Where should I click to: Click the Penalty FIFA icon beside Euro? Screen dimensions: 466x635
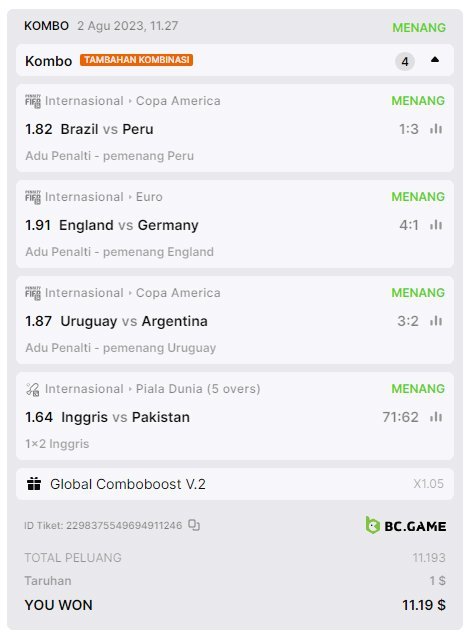click(33, 197)
